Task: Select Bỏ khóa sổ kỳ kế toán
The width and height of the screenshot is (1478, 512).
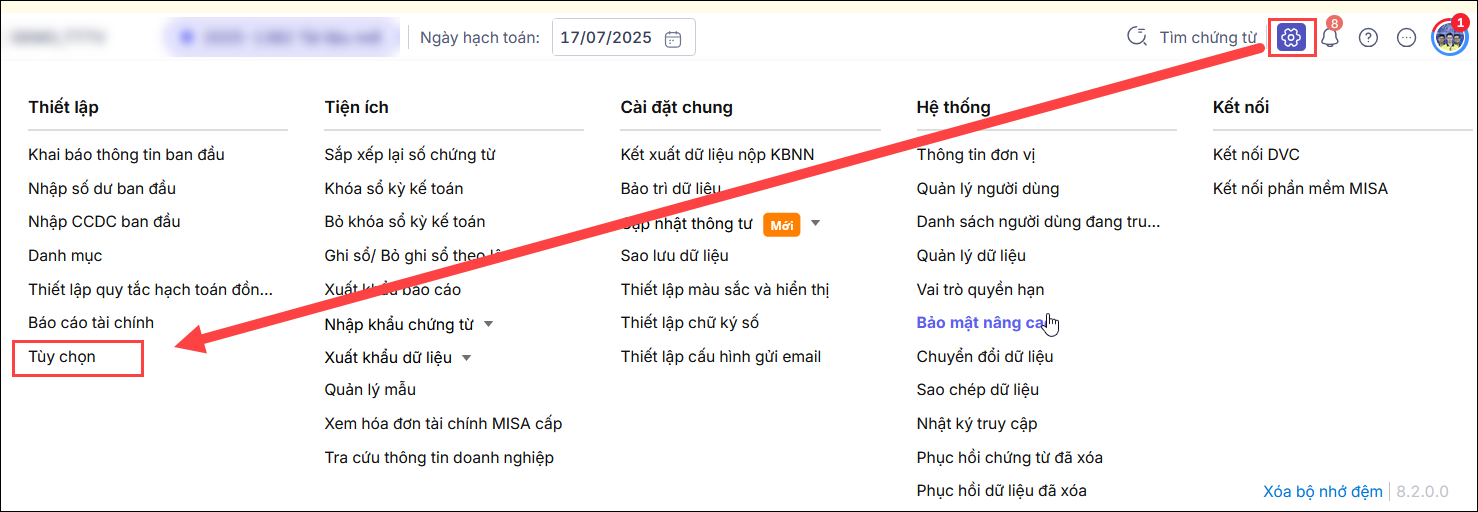Action: (x=405, y=222)
